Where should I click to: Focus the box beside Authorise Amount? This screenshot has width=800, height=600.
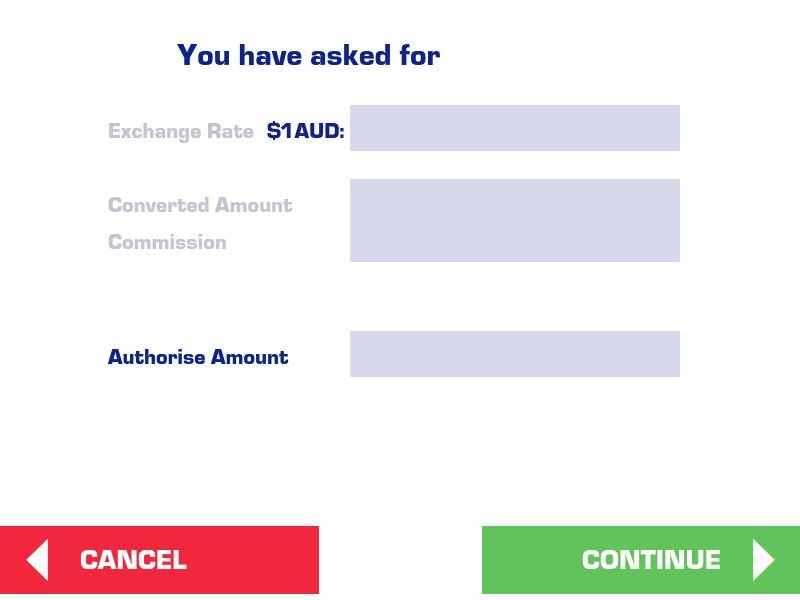point(514,354)
